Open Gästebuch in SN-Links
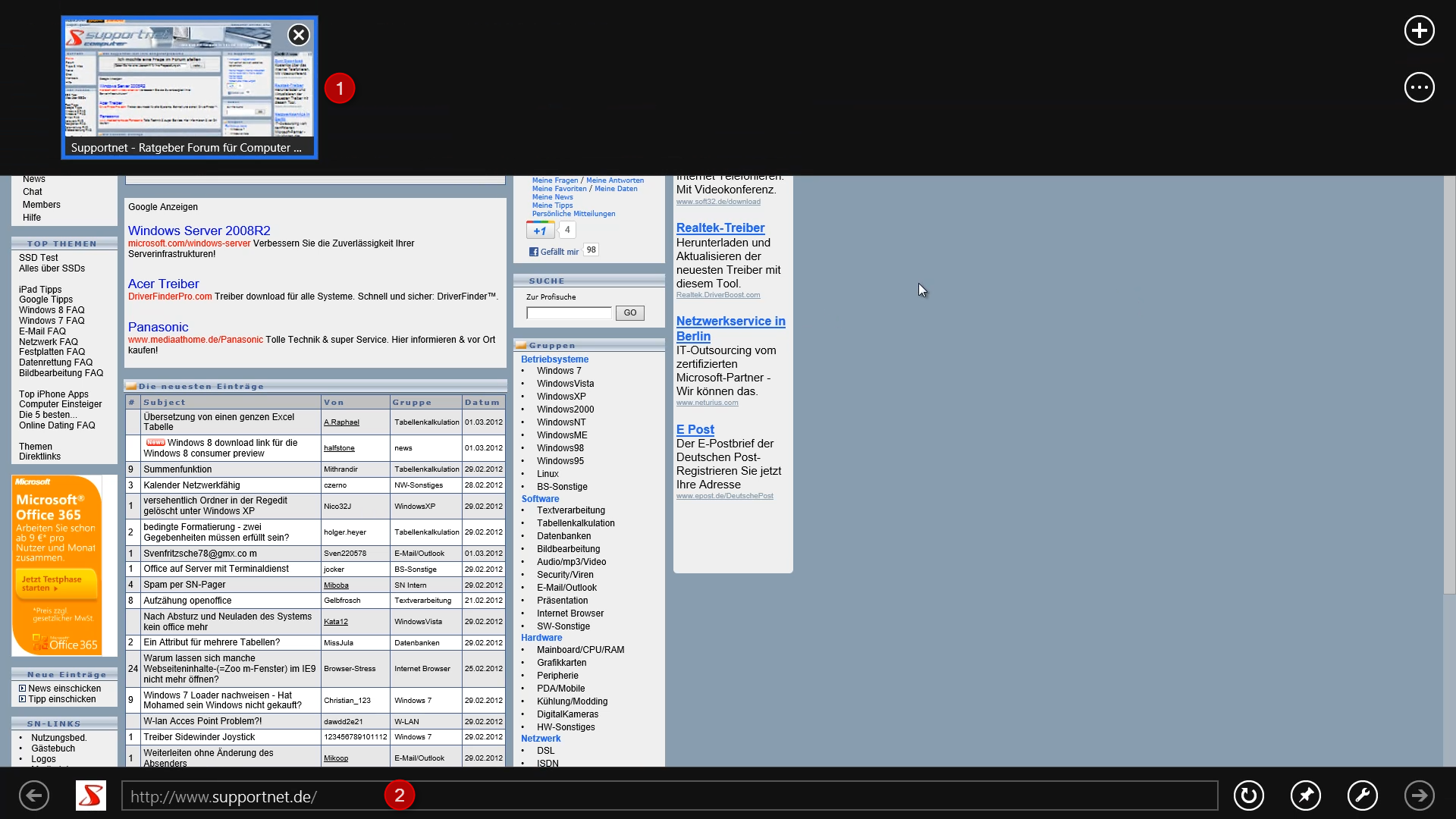Screen dimensions: 1456x819 [53, 748]
